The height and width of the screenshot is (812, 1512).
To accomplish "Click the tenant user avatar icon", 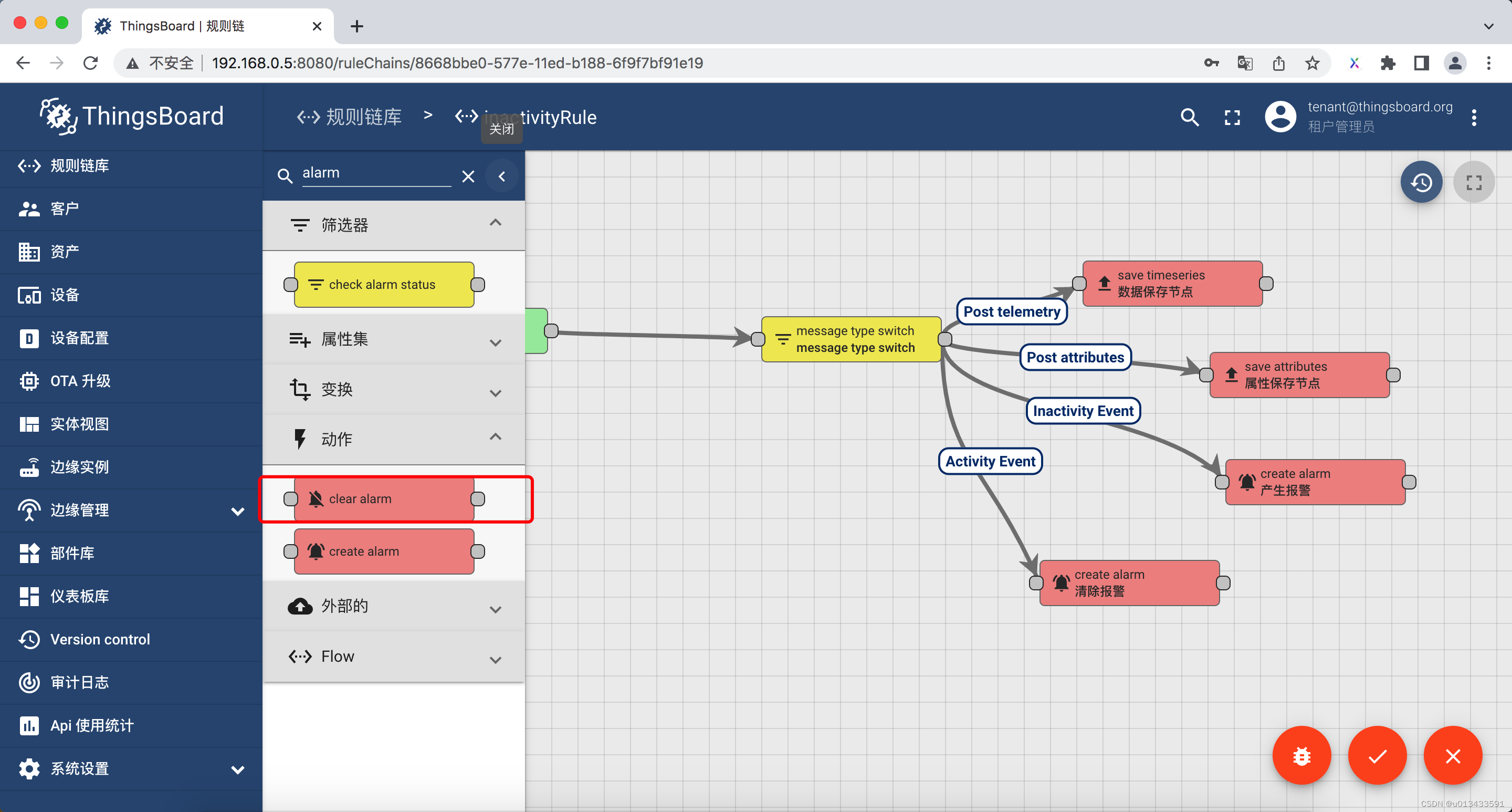I will point(1280,117).
